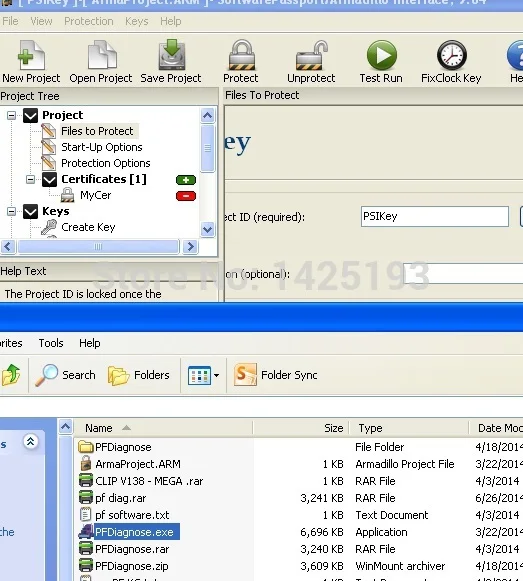Viewport: 523px width, 581px height.
Task: Open the File menu
Action: click(x=10, y=21)
